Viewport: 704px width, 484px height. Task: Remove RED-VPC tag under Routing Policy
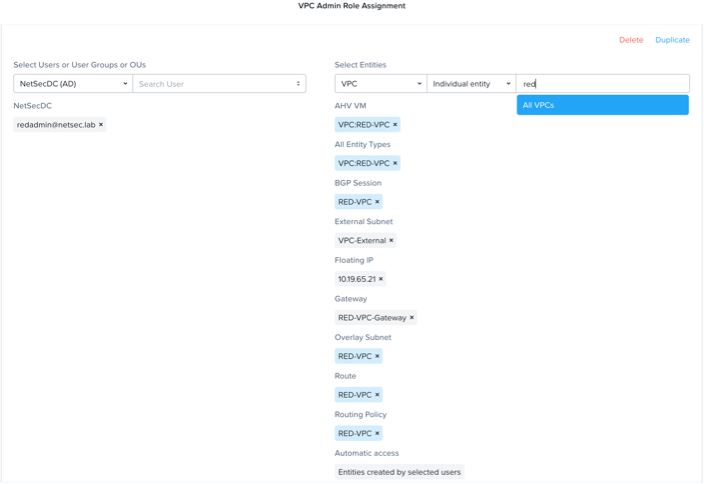point(377,433)
